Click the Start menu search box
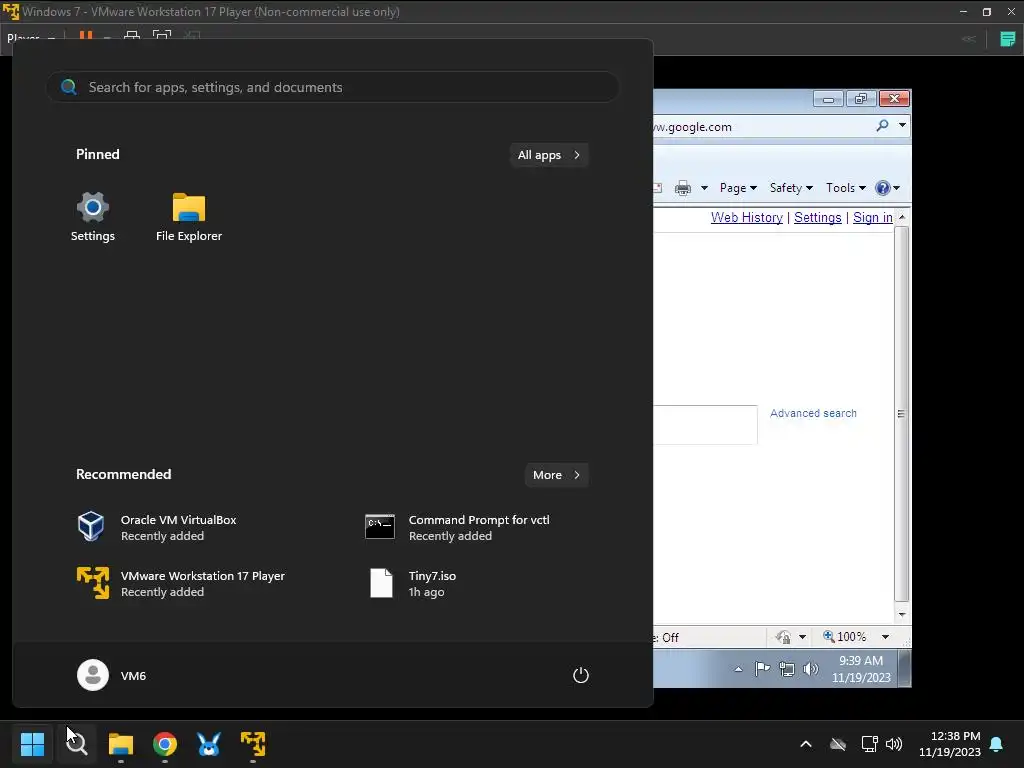Viewport: 1024px width, 768px height. pyautogui.click(x=333, y=87)
